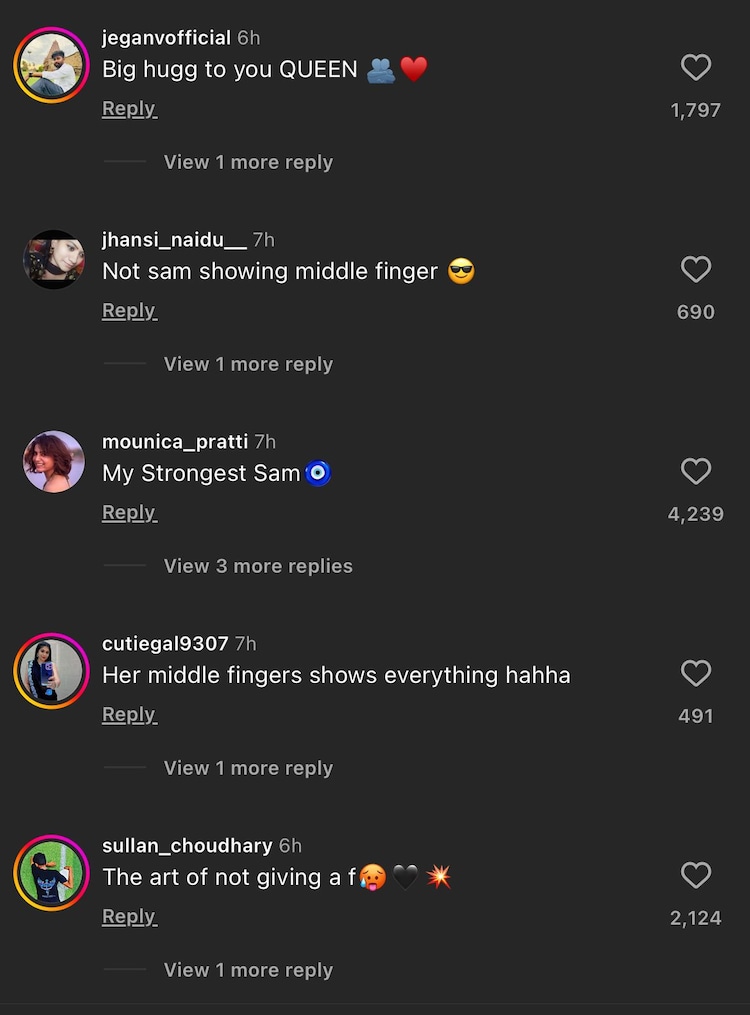Like cutiegal9307's comment via heart icon
Image resolution: width=750 pixels, height=1015 pixels.
tap(696, 673)
